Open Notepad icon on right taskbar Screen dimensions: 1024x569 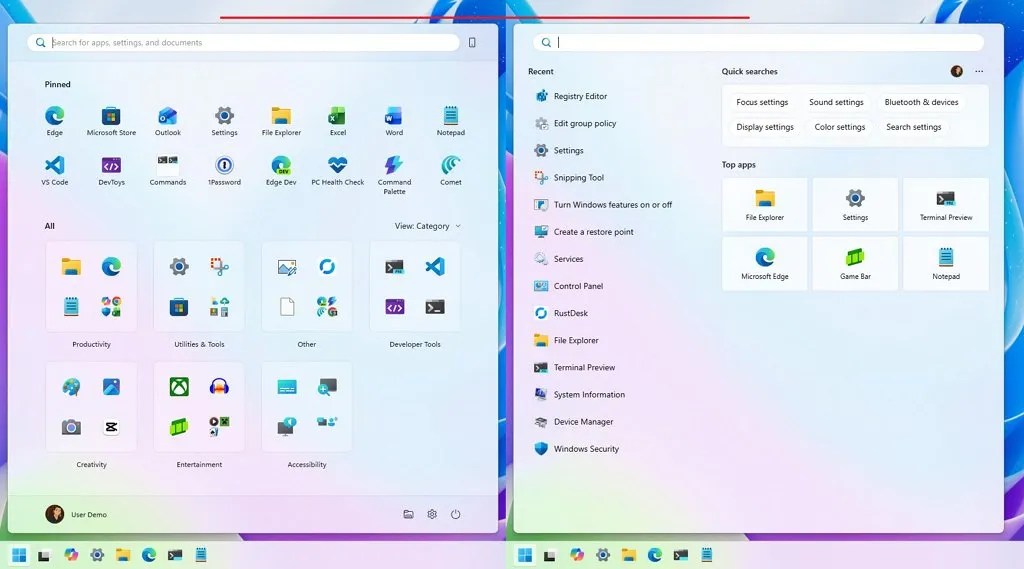707,555
